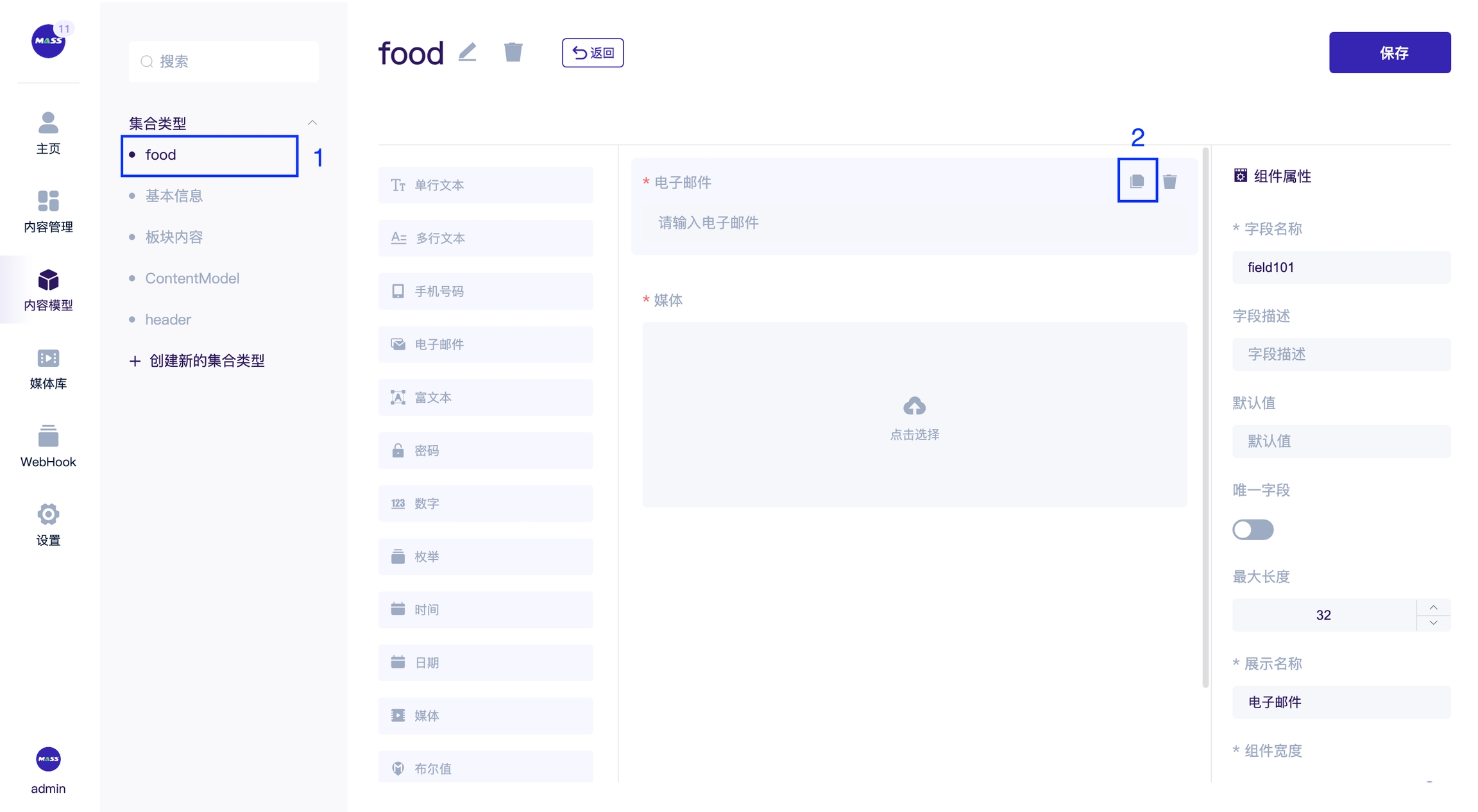Click the cloud upload icon in 媒体 area
This screenshot has height=812, width=1478.
914,407
